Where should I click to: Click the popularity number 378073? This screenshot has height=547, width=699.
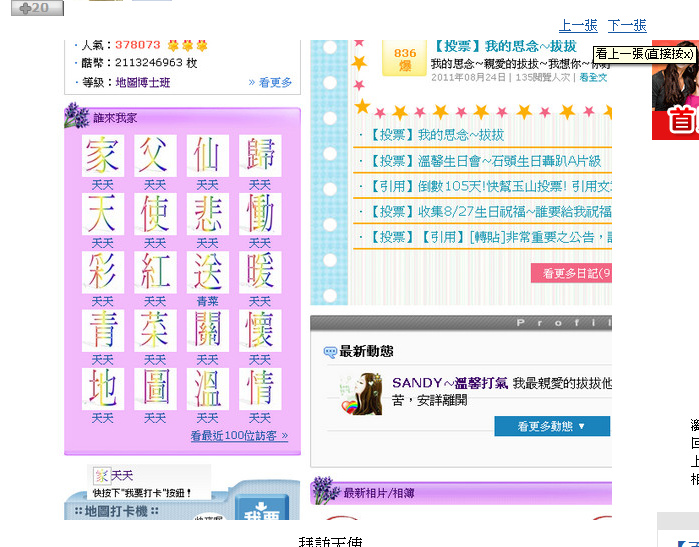(x=138, y=45)
